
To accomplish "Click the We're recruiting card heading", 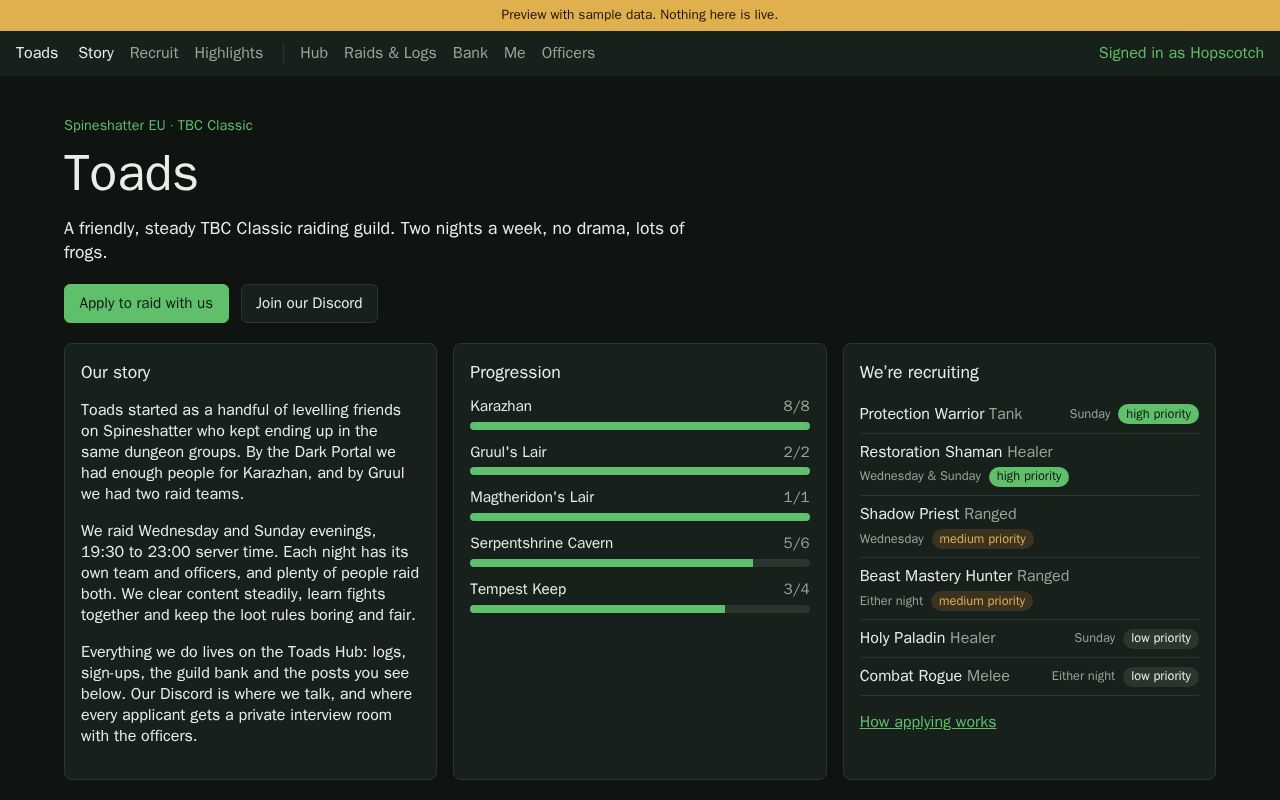I will coord(919,372).
